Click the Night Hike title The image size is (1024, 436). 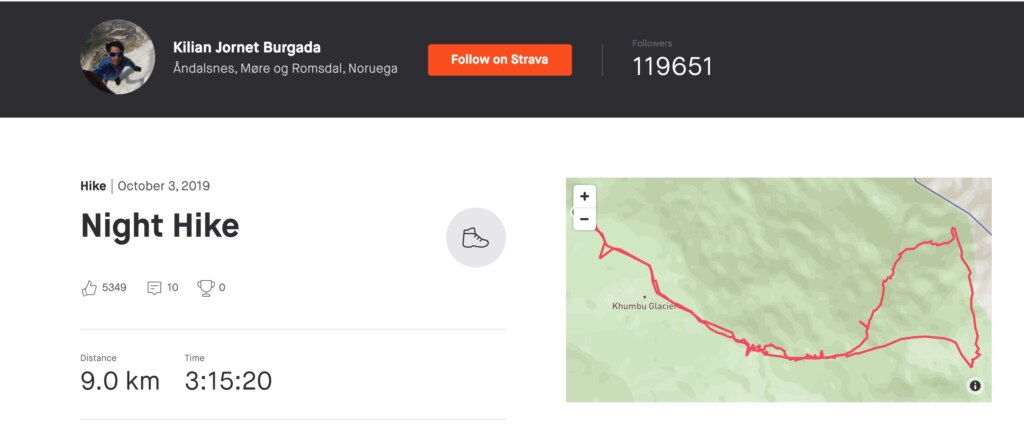[160, 226]
